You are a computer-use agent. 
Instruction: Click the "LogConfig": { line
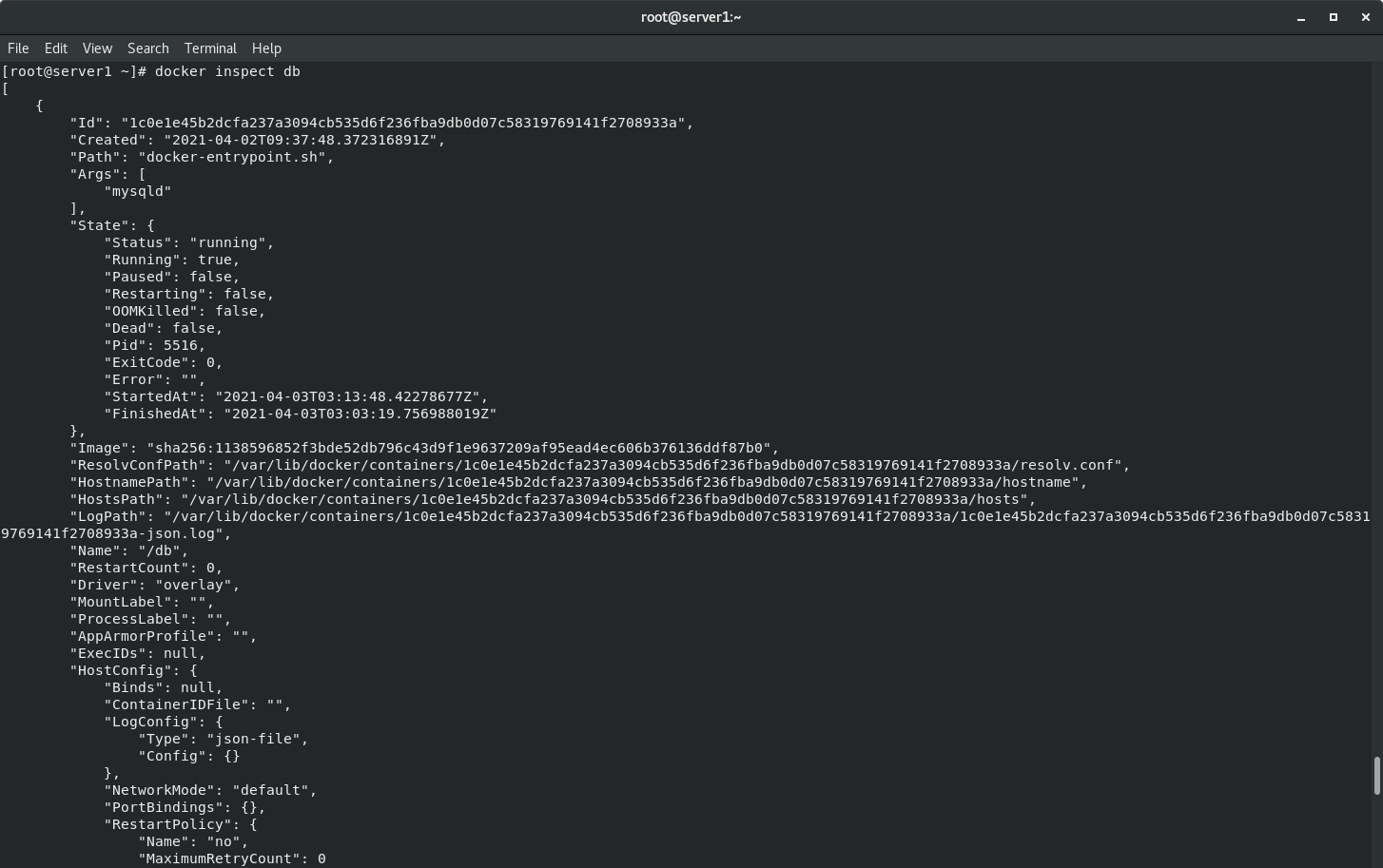(x=164, y=722)
